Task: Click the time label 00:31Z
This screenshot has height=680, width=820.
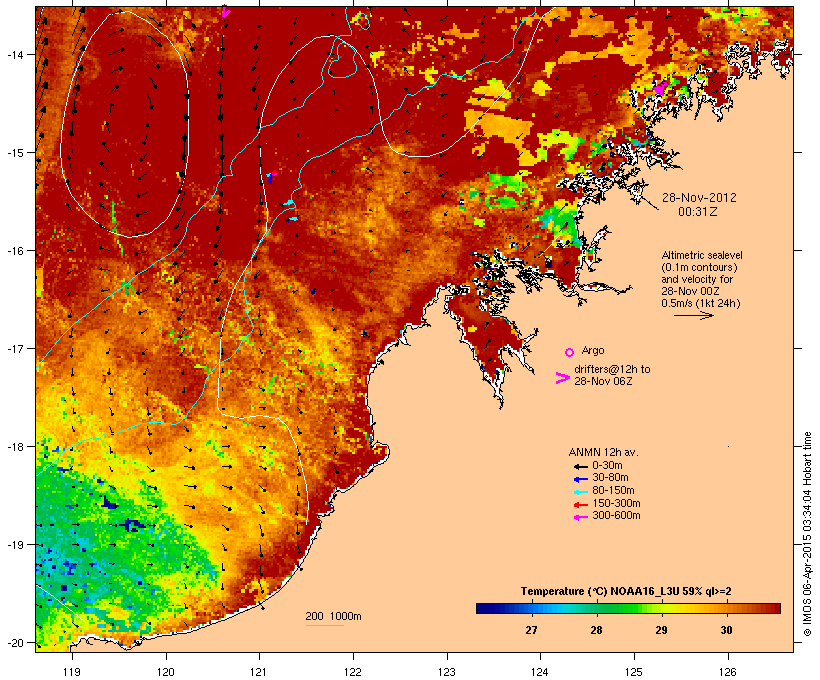Action: pyautogui.click(x=698, y=211)
